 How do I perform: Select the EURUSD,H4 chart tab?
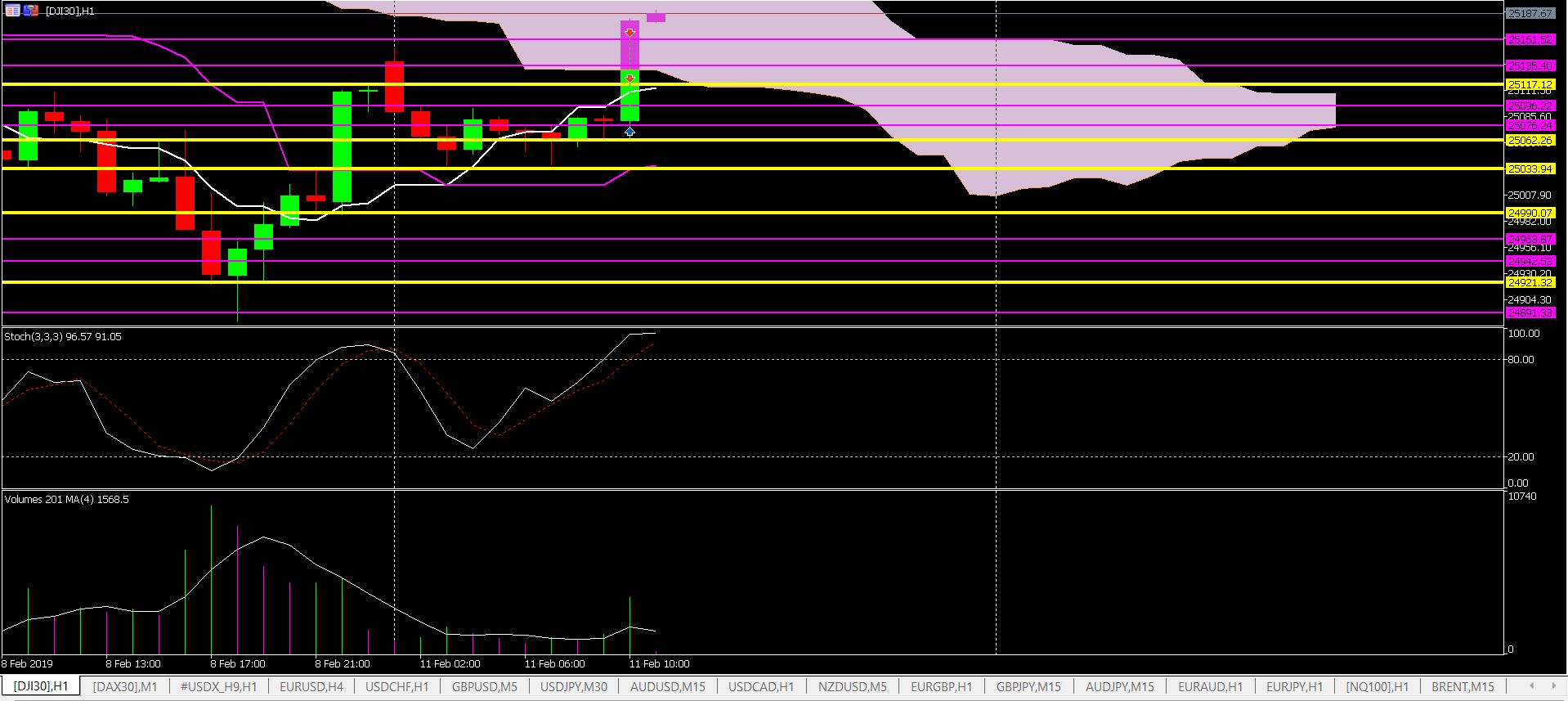pos(311,686)
